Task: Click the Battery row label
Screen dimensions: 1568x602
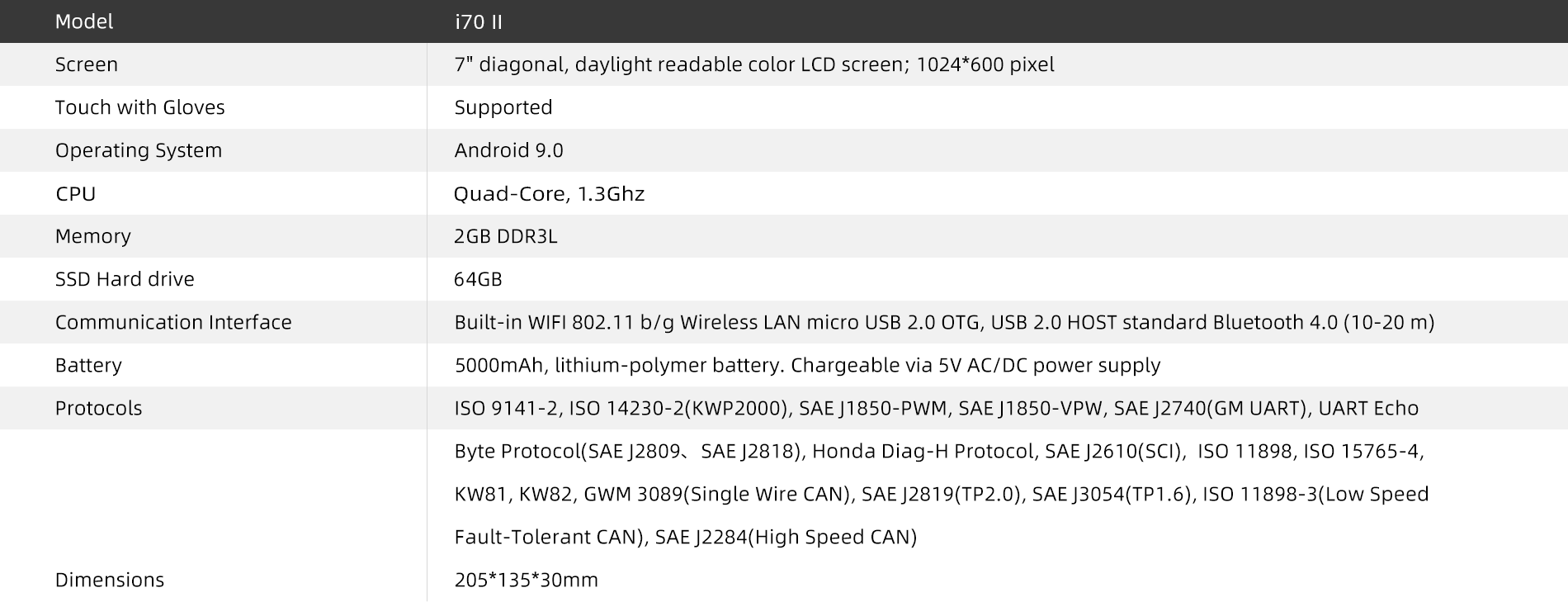Action: pyautogui.click(x=88, y=365)
